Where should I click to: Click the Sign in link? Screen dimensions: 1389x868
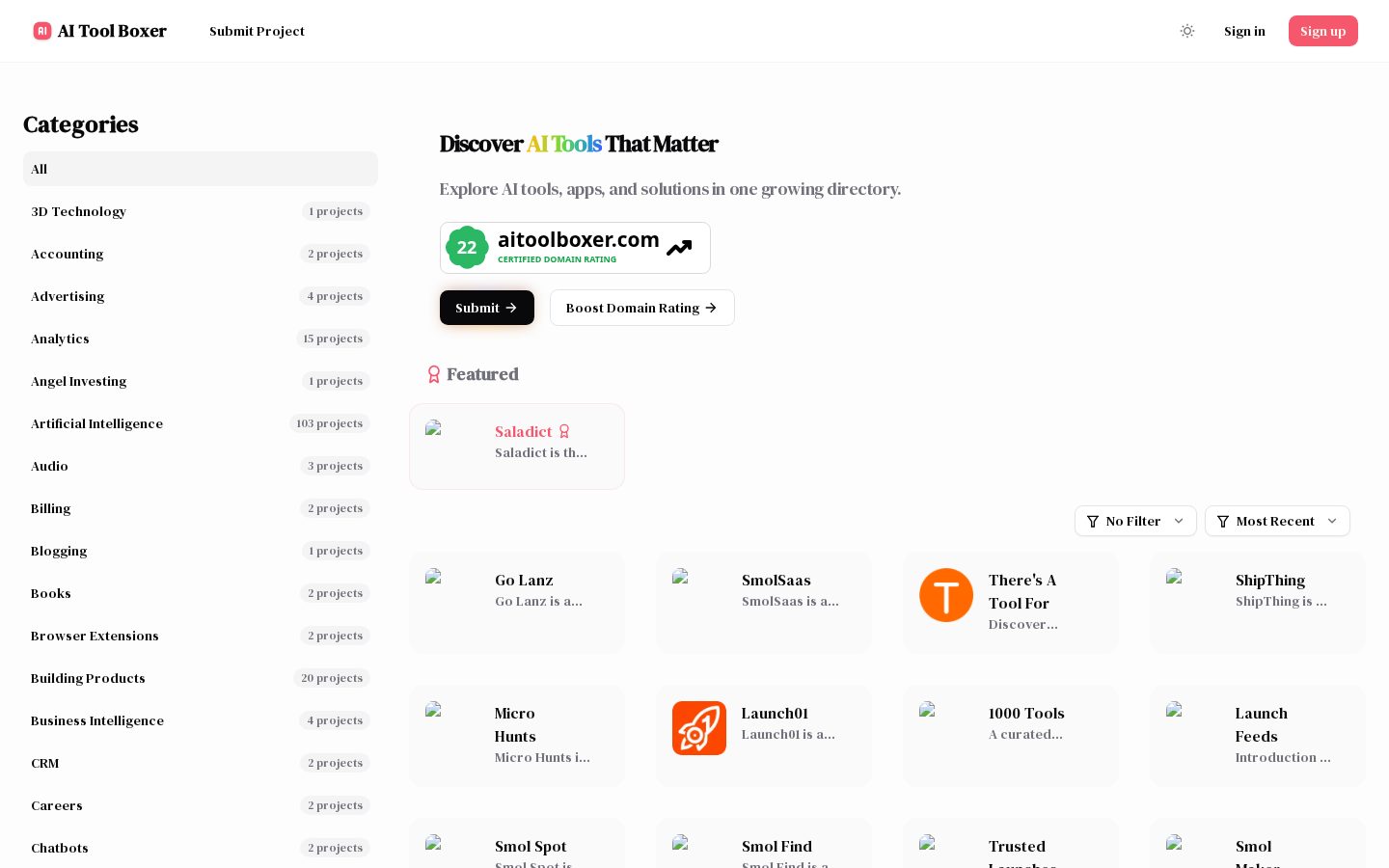tap(1244, 31)
